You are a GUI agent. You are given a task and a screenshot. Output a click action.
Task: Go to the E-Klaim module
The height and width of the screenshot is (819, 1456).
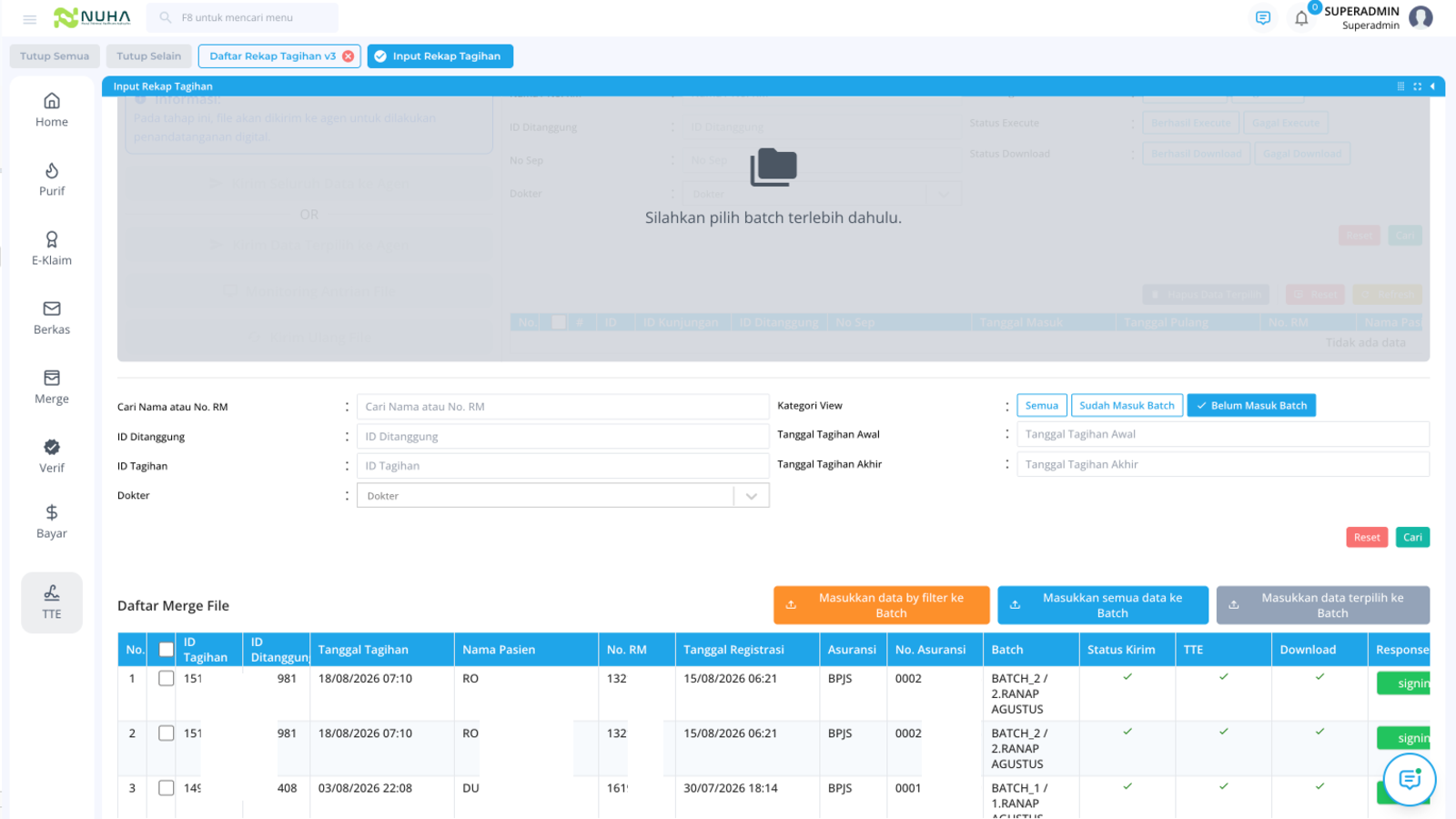pyautogui.click(x=52, y=248)
